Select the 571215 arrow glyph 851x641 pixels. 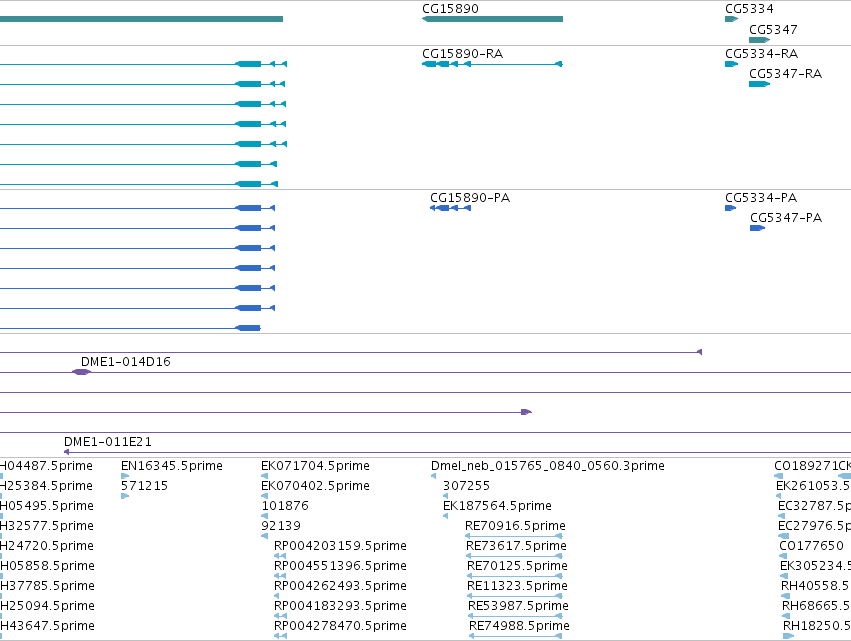(125, 496)
